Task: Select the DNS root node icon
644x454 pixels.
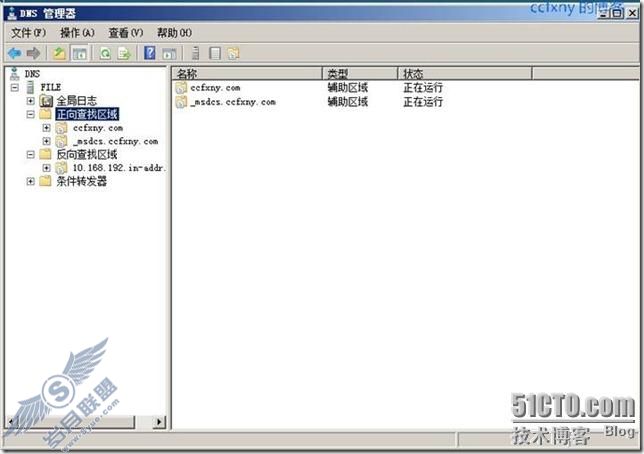Action: pyautogui.click(x=14, y=74)
